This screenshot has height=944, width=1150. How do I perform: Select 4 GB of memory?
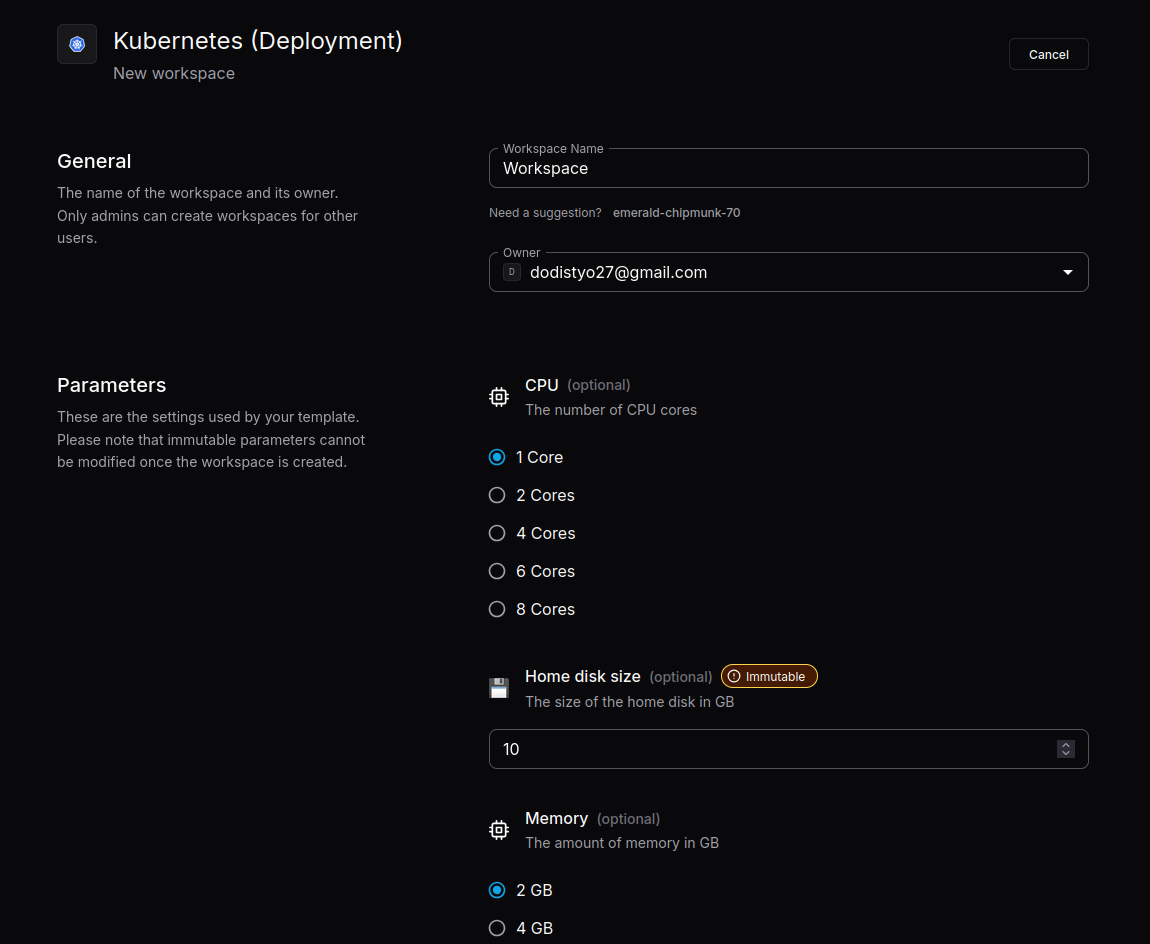(497, 928)
